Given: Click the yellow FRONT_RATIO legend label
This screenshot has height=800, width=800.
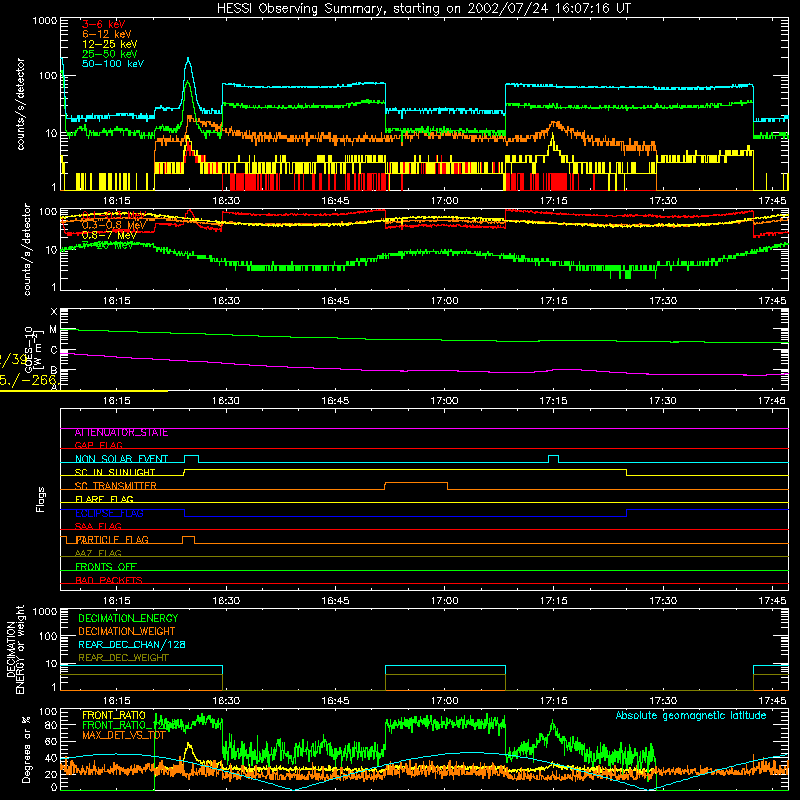Looking at the screenshot, I should 114,715.
